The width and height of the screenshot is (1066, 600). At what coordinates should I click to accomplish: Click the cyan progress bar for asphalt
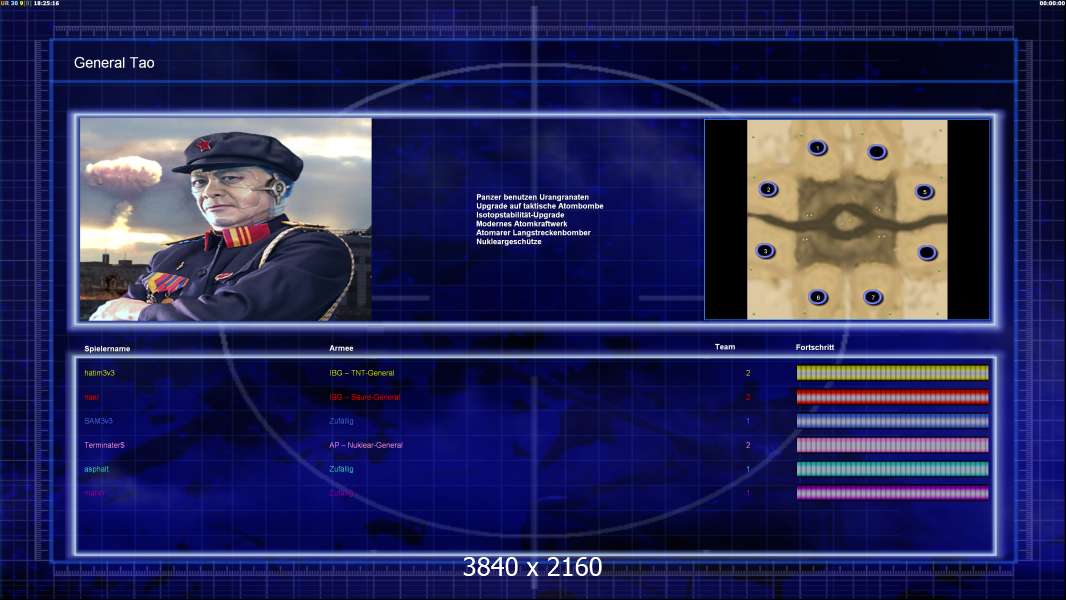893,469
